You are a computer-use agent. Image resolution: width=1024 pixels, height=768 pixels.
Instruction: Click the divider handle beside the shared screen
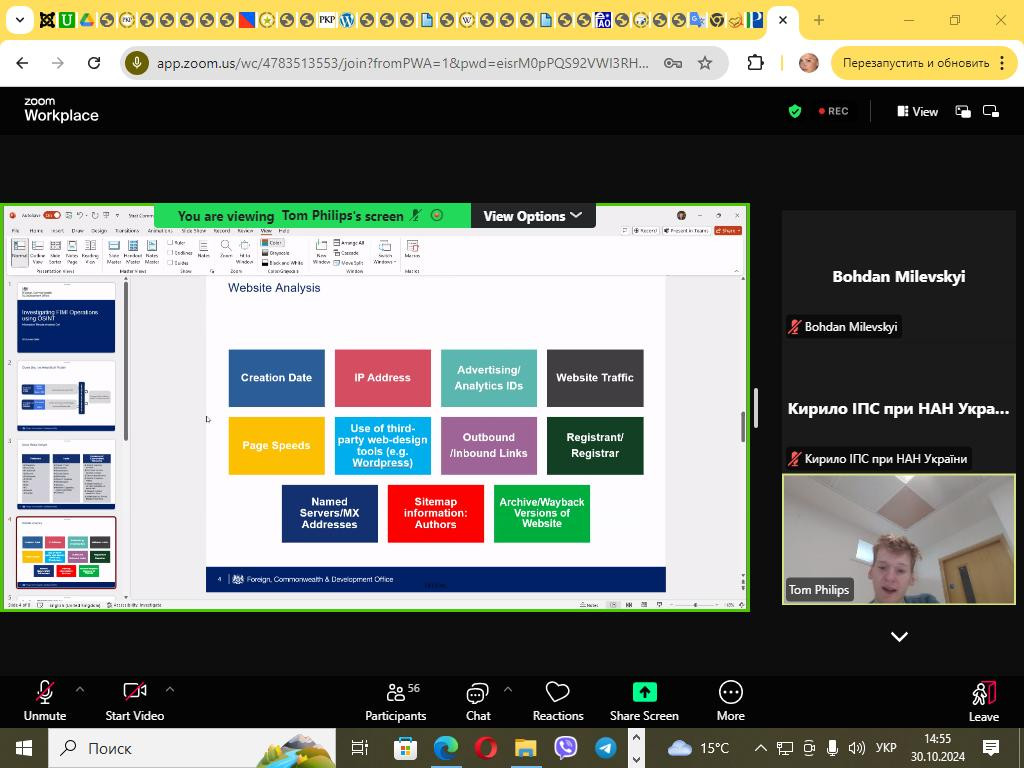point(756,408)
